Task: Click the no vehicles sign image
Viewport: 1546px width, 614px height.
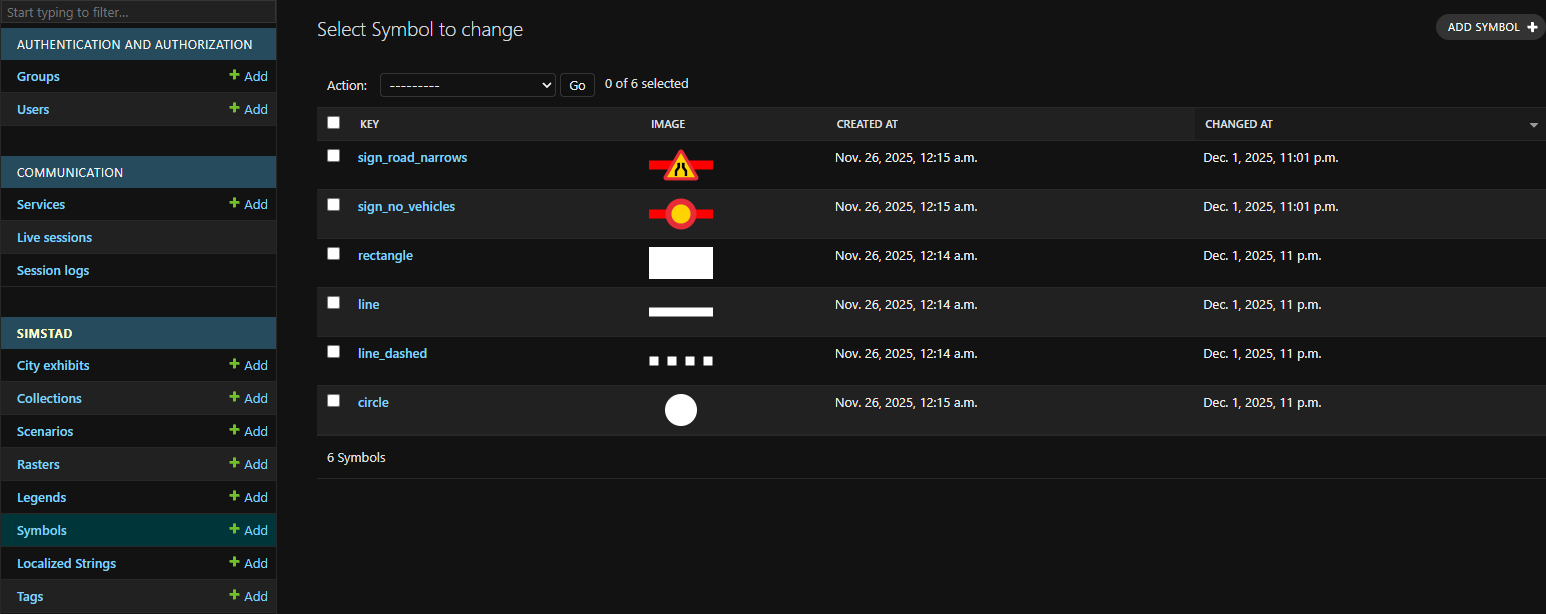Action: click(681, 214)
